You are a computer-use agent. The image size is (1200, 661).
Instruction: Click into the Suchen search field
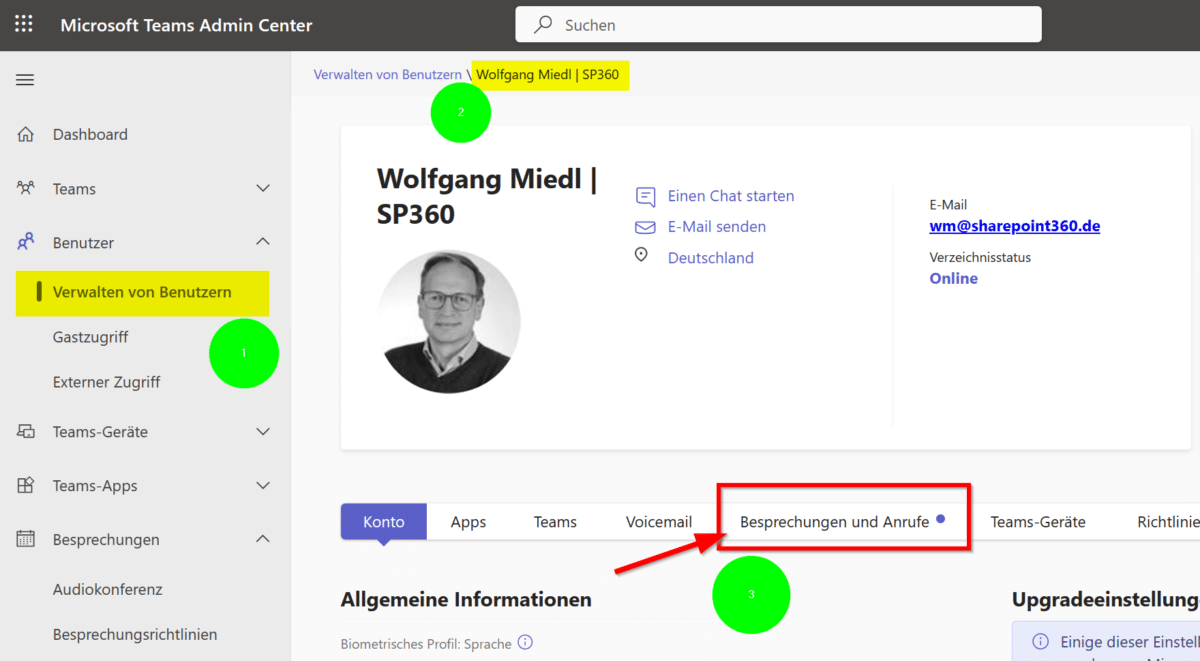click(x=790, y=25)
